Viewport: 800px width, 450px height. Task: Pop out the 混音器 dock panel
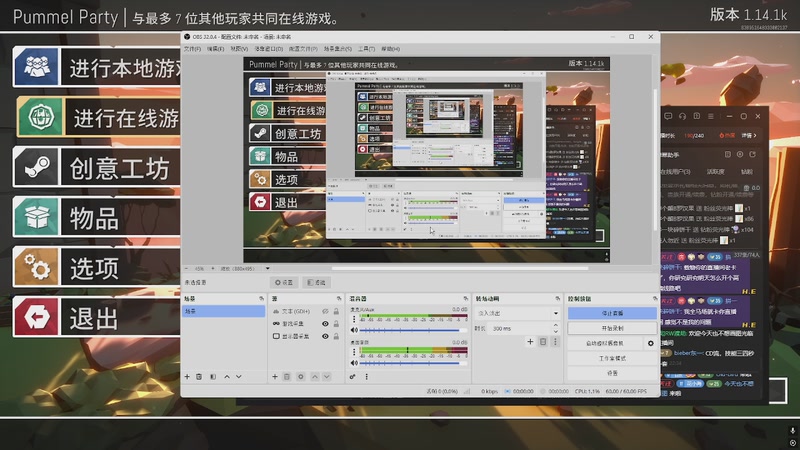465,298
